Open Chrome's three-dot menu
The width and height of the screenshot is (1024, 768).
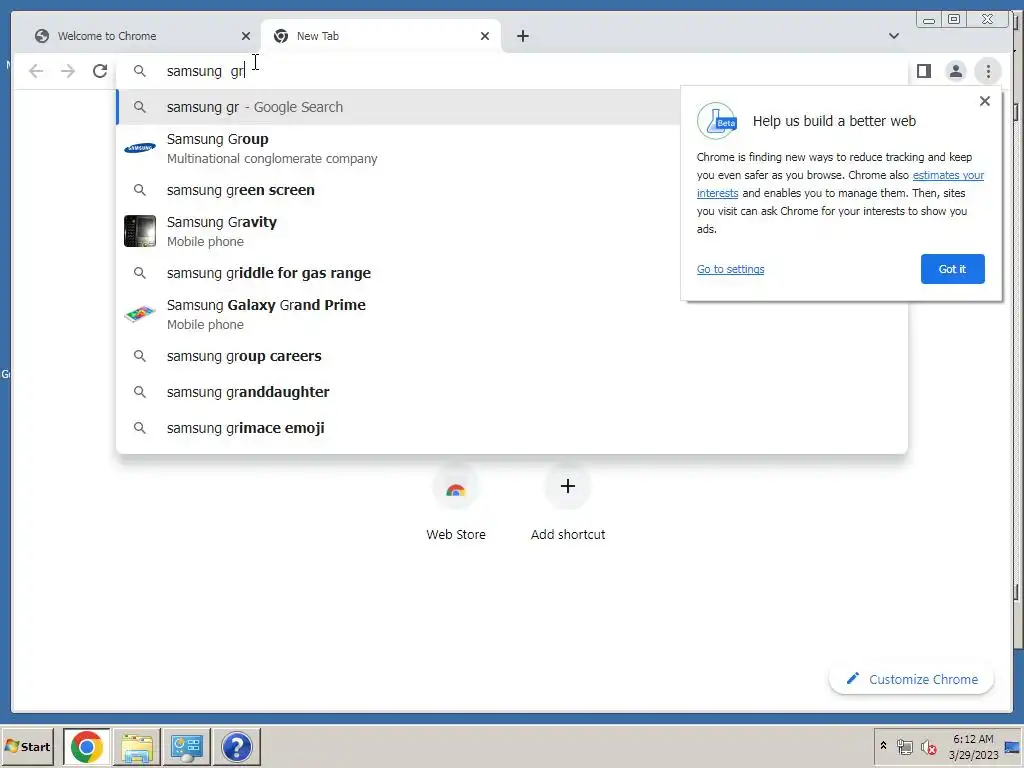pos(988,71)
